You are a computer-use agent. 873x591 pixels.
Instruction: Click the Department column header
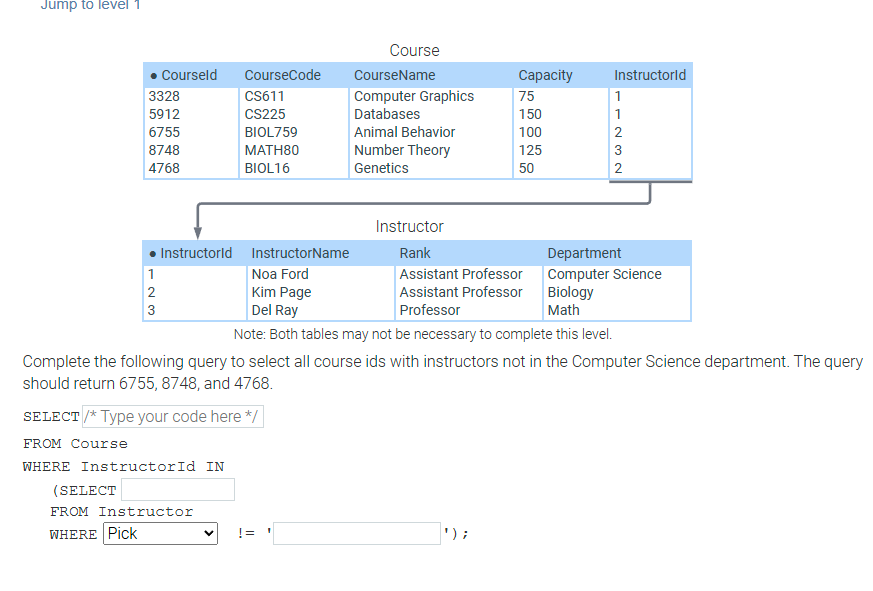pyautogui.click(x=584, y=253)
